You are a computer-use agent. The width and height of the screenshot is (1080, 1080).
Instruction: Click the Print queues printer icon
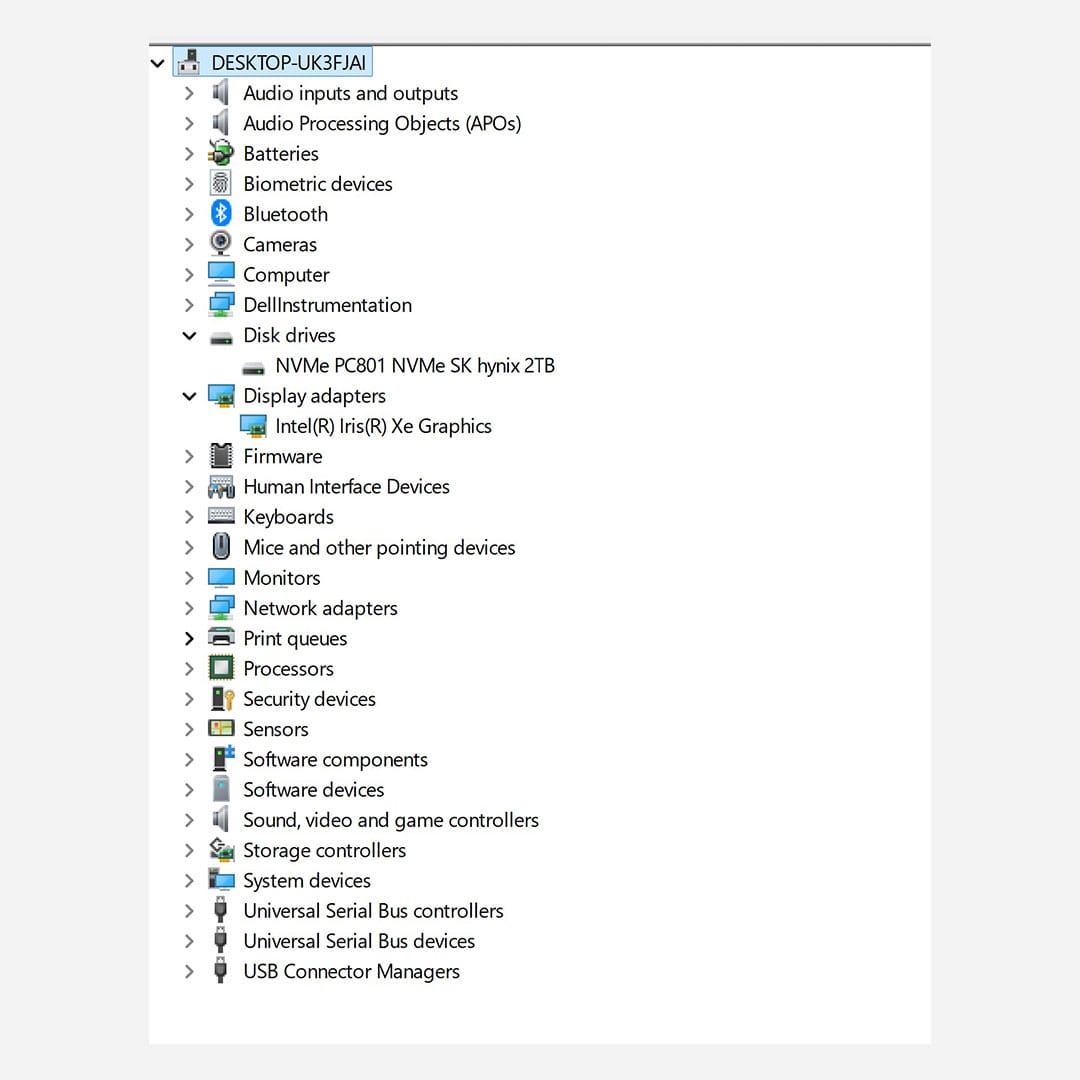coord(221,638)
